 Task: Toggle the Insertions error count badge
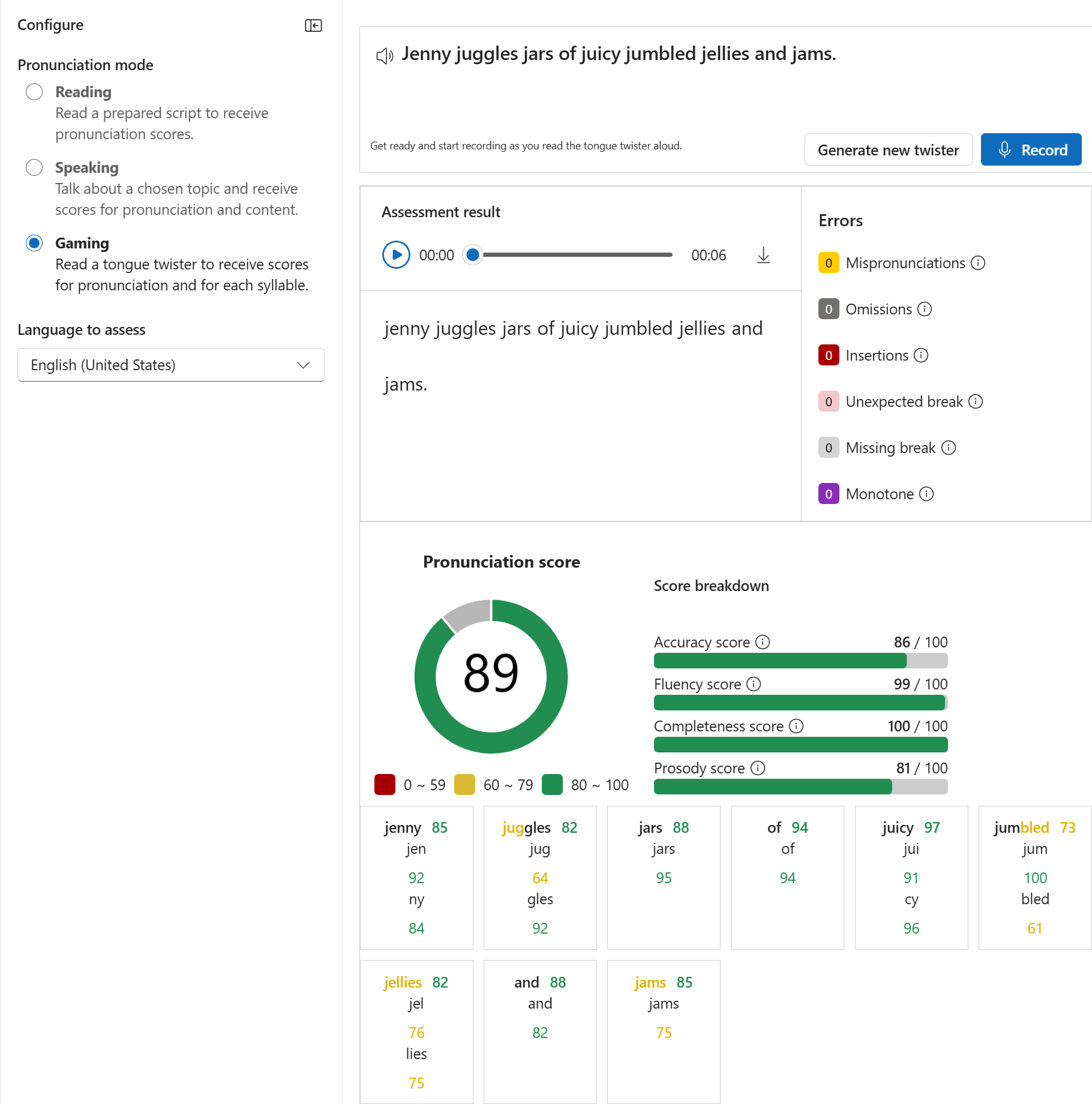tap(829, 355)
